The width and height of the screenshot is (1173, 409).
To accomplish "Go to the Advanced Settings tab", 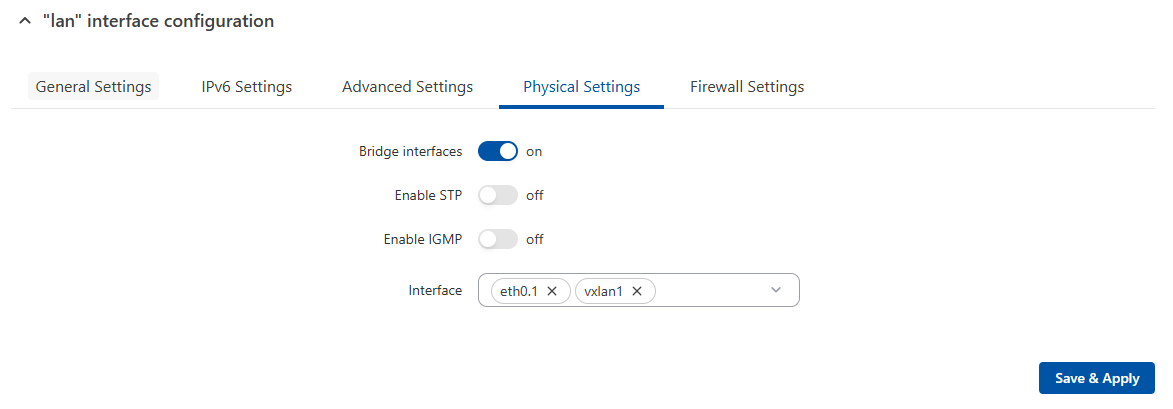I will tap(407, 87).
